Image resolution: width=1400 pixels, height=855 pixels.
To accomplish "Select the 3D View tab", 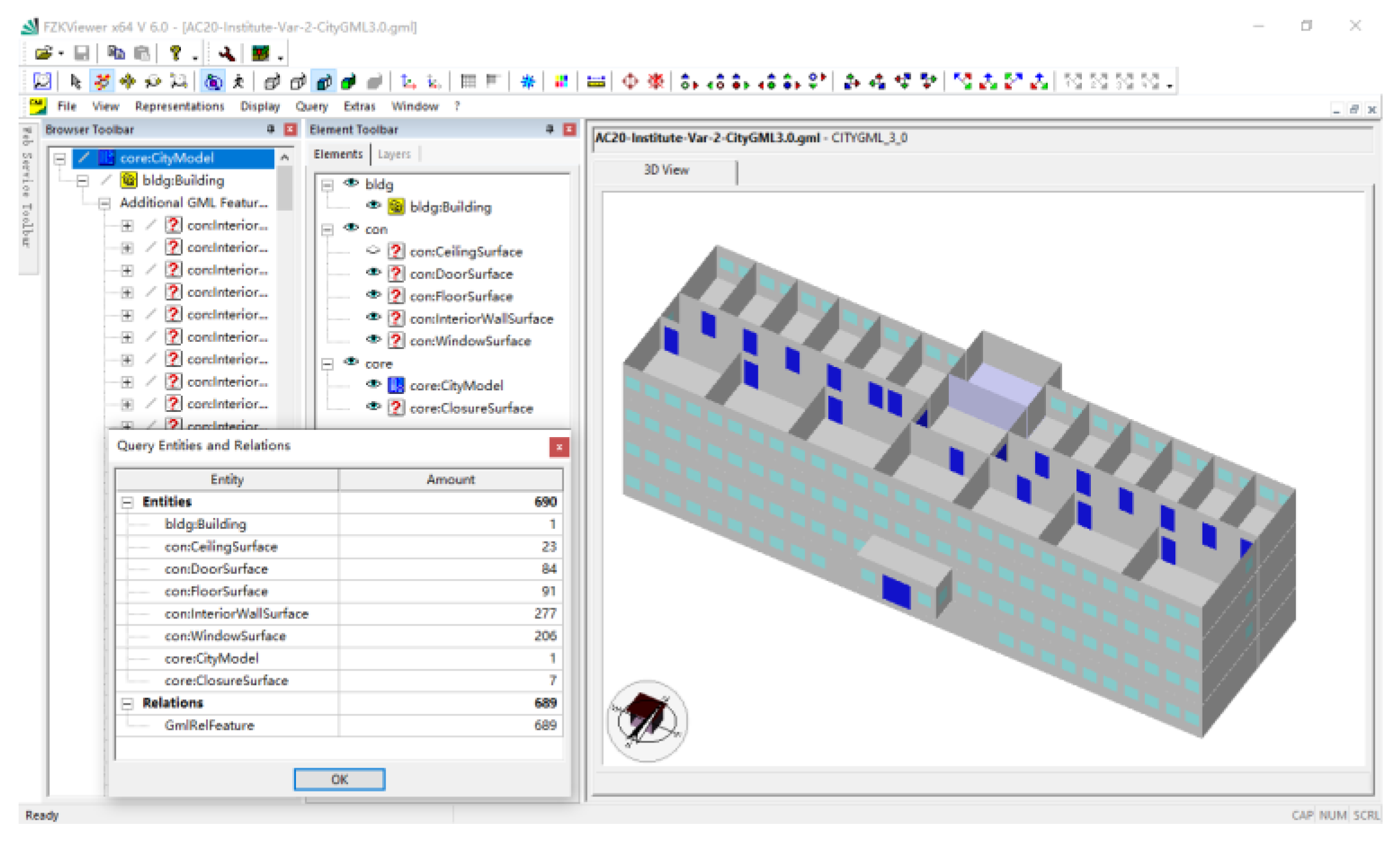I will coord(666,170).
